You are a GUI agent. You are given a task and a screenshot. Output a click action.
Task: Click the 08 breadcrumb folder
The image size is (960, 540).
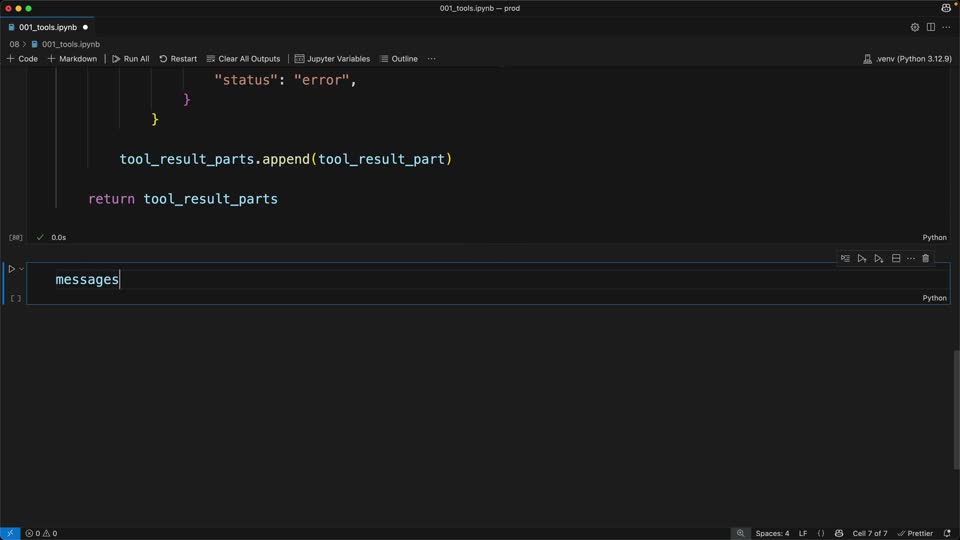point(14,44)
